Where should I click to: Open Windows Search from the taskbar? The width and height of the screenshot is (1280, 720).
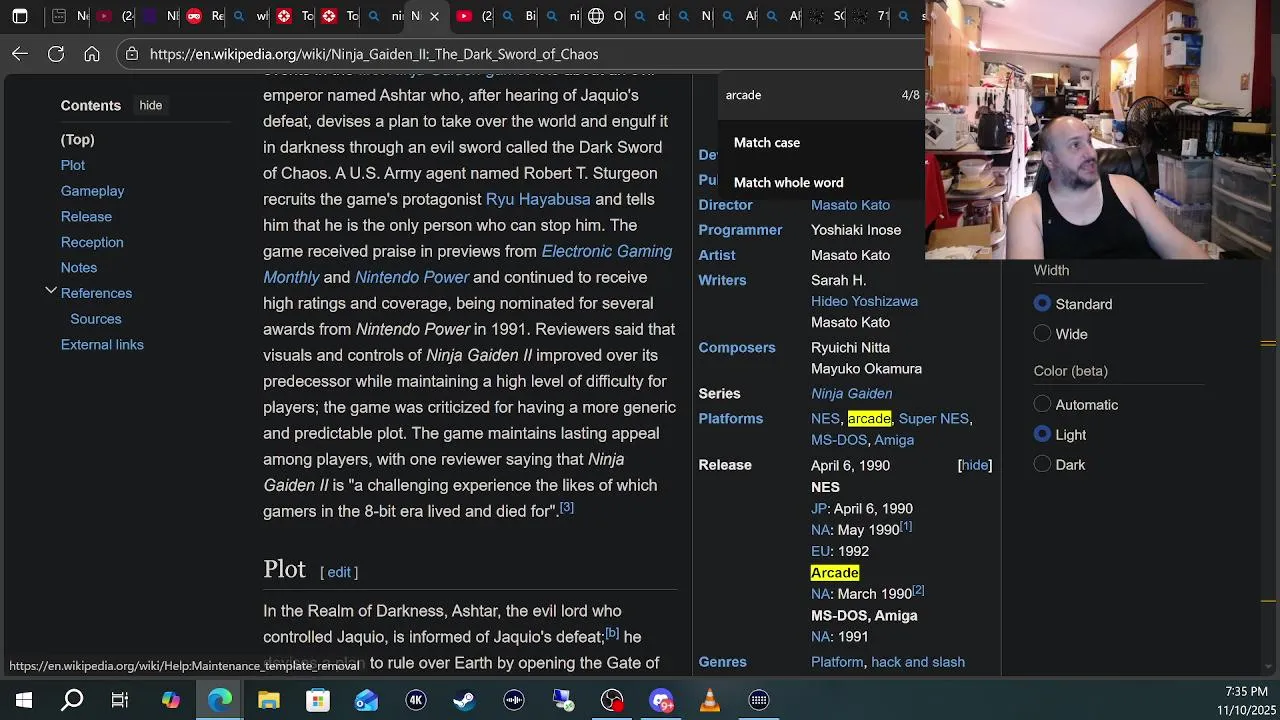pyautogui.click(x=73, y=700)
